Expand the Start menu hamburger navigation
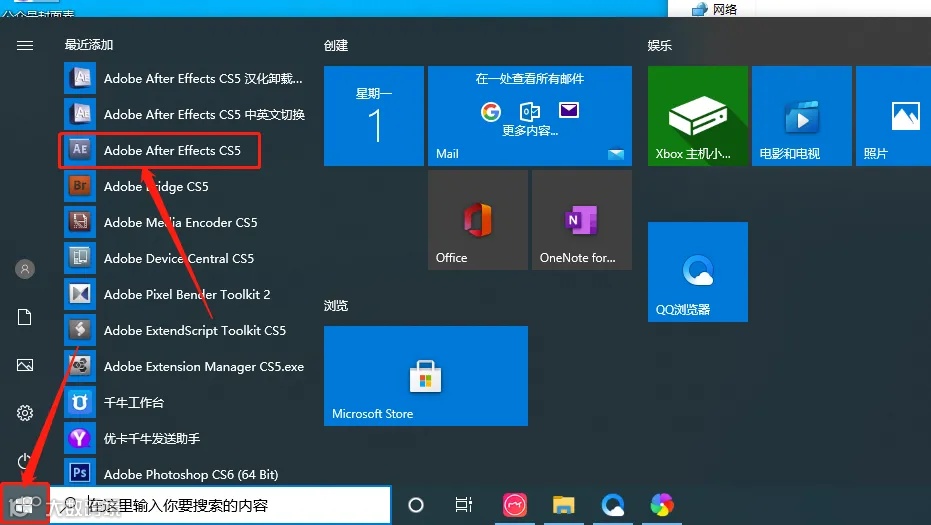 coord(25,46)
